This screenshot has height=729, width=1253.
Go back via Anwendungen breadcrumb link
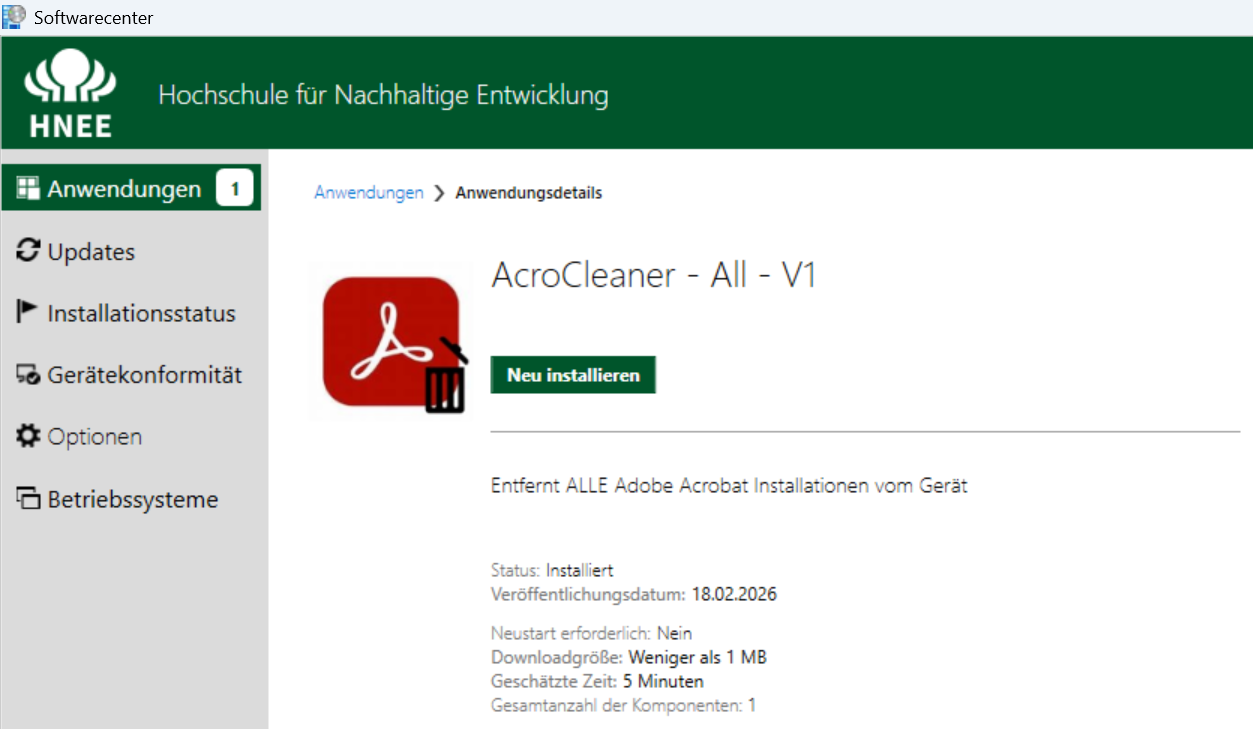tap(369, 193)
